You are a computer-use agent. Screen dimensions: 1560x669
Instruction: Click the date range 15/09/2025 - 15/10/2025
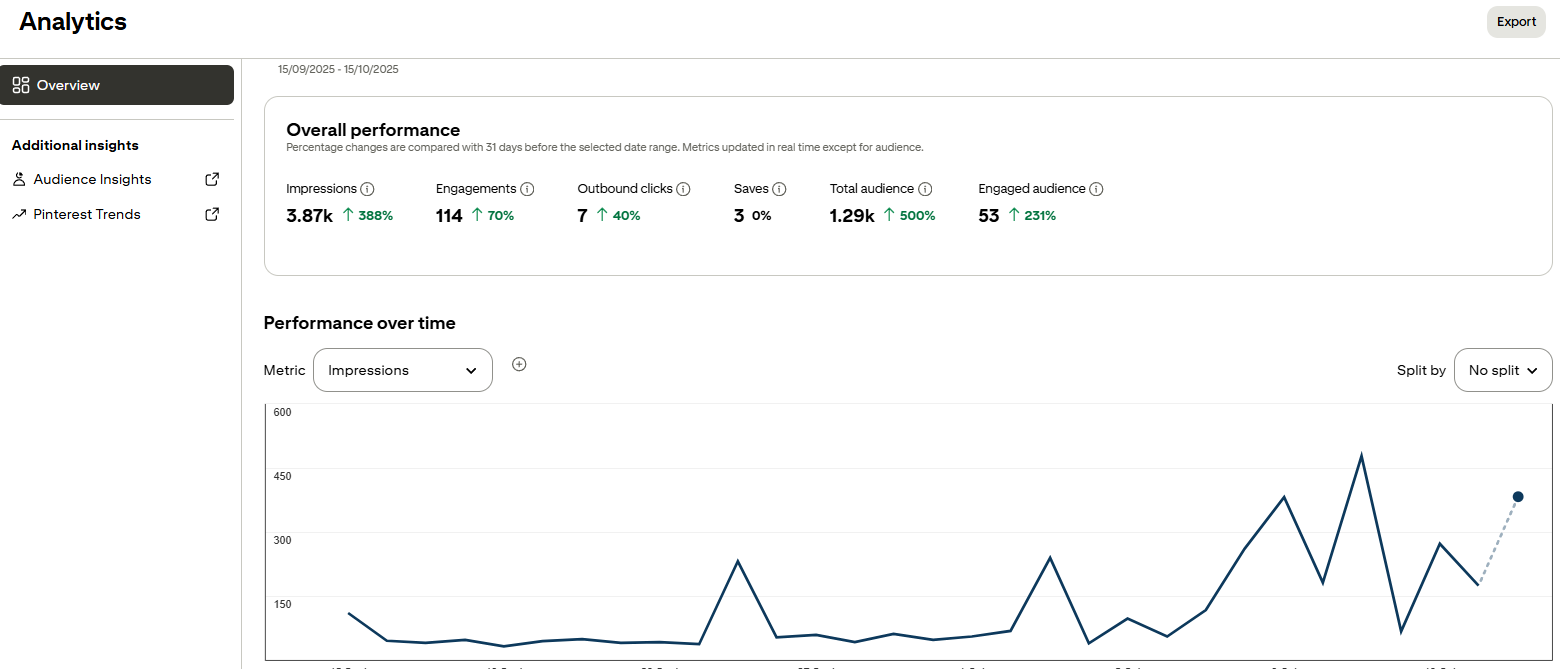(338, 70)
